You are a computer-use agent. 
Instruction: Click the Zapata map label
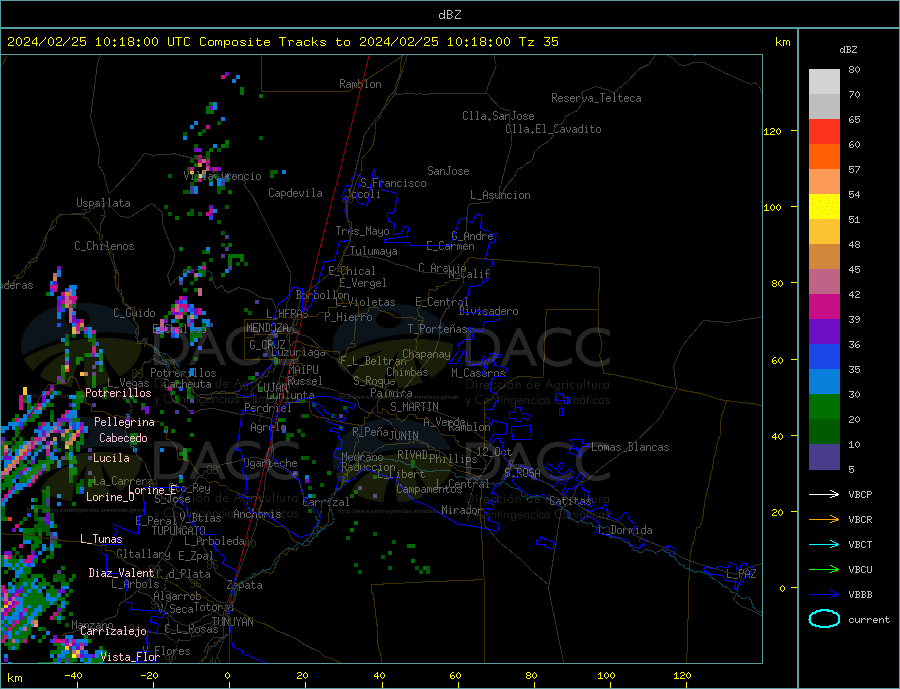(x=245, y=585)
